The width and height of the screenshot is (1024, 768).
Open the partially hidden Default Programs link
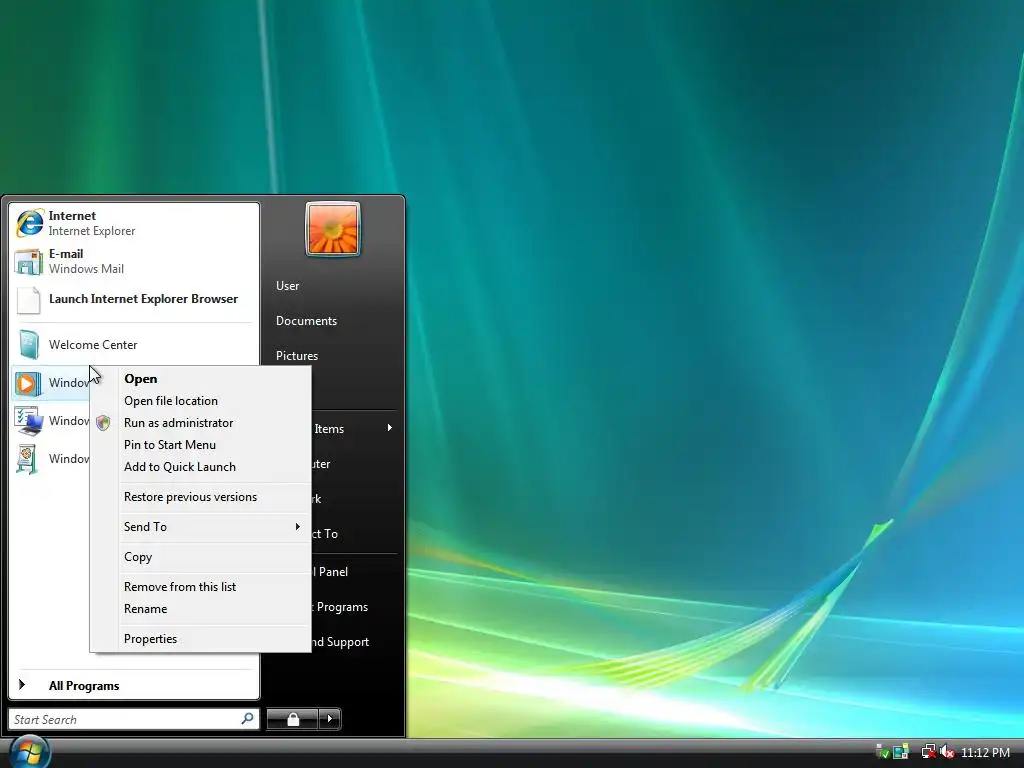tap(340, 607)
